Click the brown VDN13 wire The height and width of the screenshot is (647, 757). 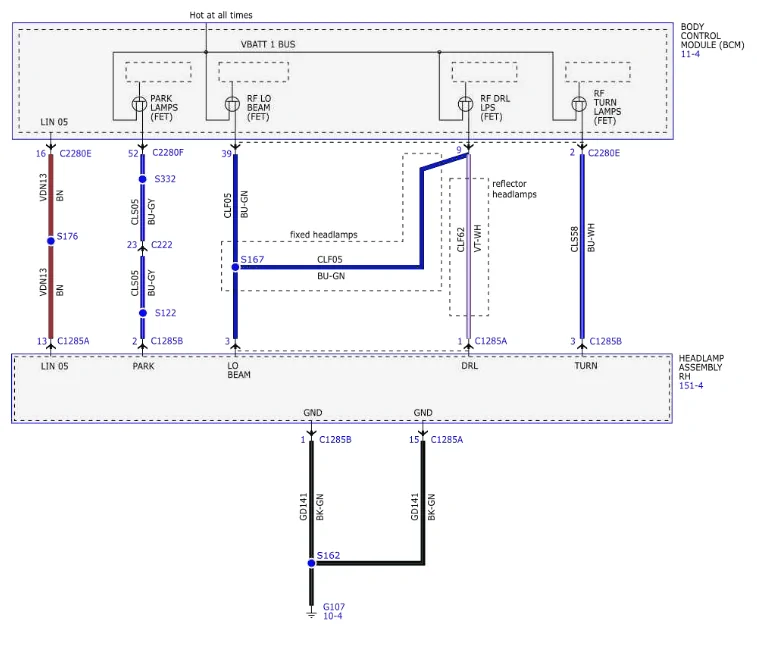click(51, 246)
